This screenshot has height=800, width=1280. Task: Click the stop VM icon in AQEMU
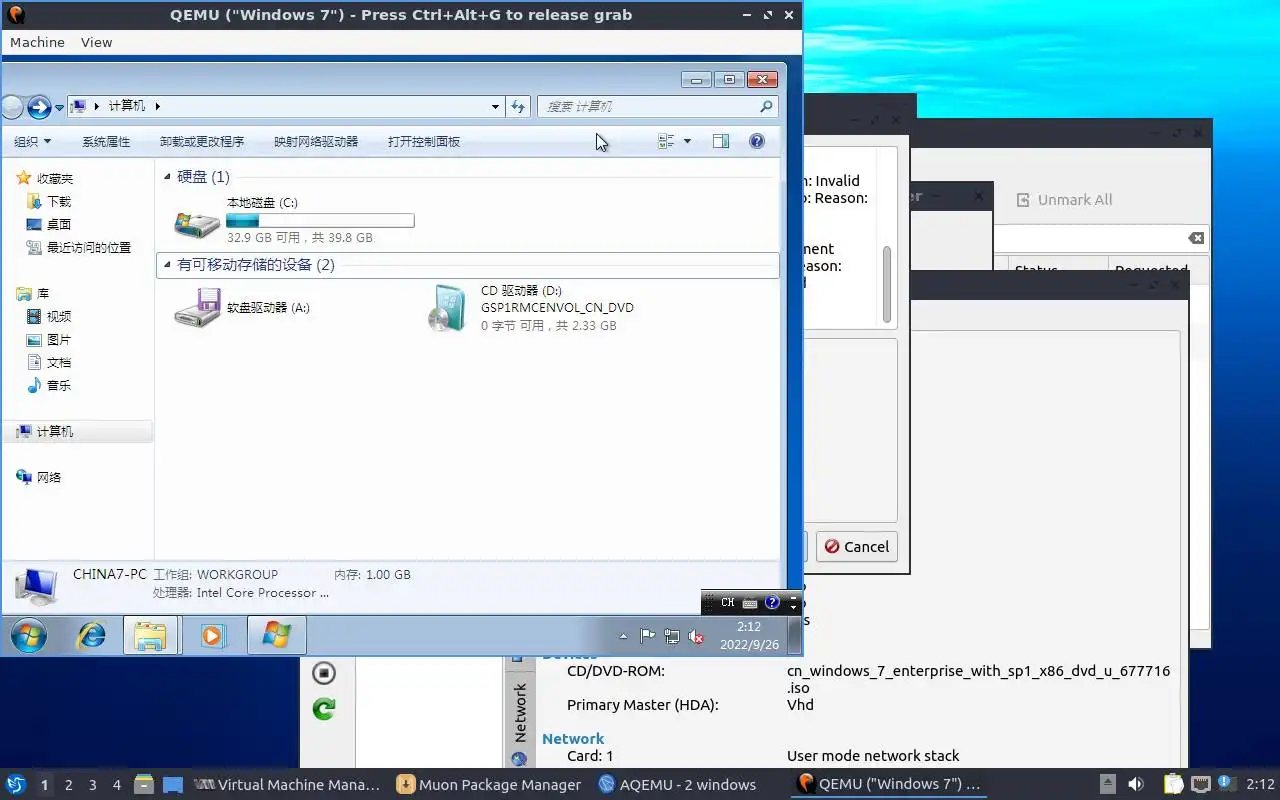click(x=323, y=673)
